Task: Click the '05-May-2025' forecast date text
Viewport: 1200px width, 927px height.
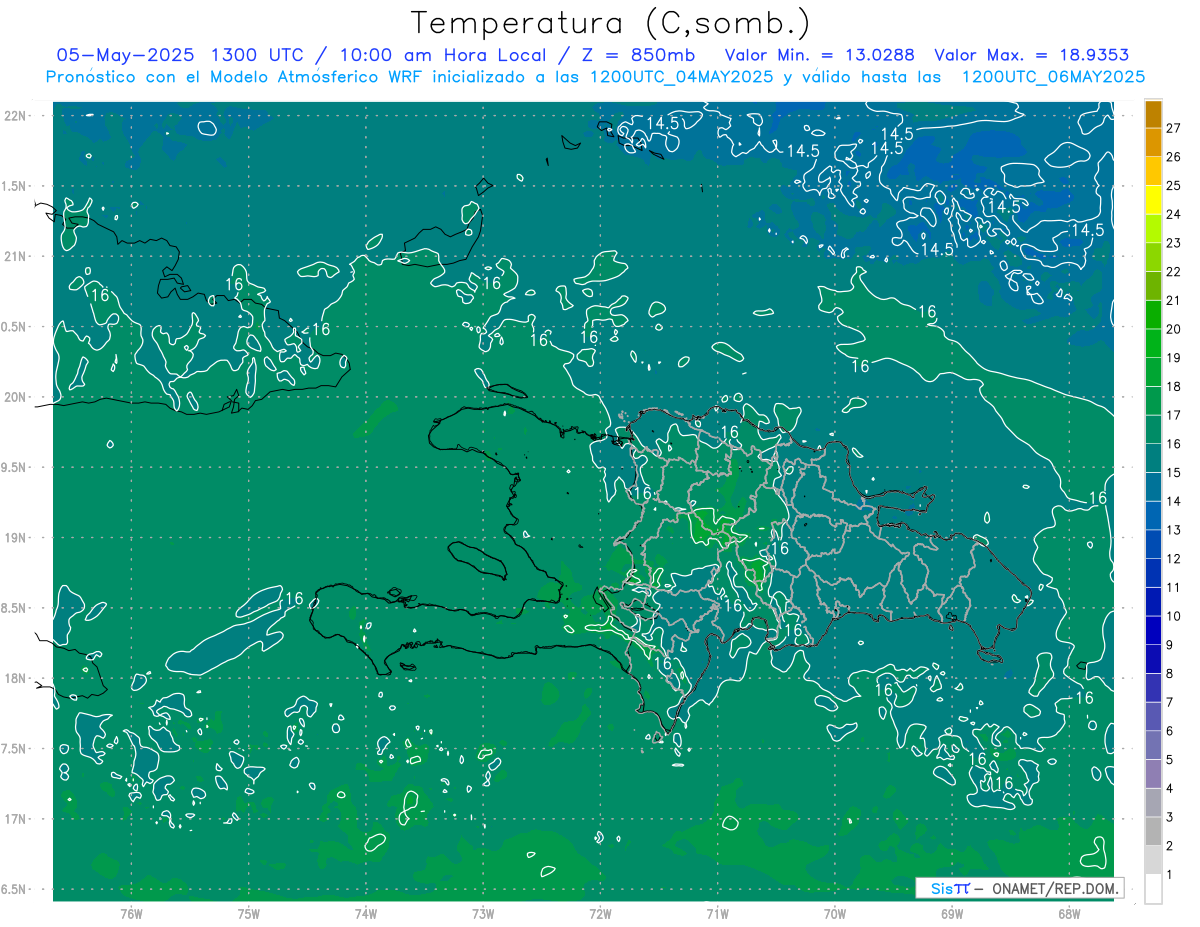Action: pos(125,55)
